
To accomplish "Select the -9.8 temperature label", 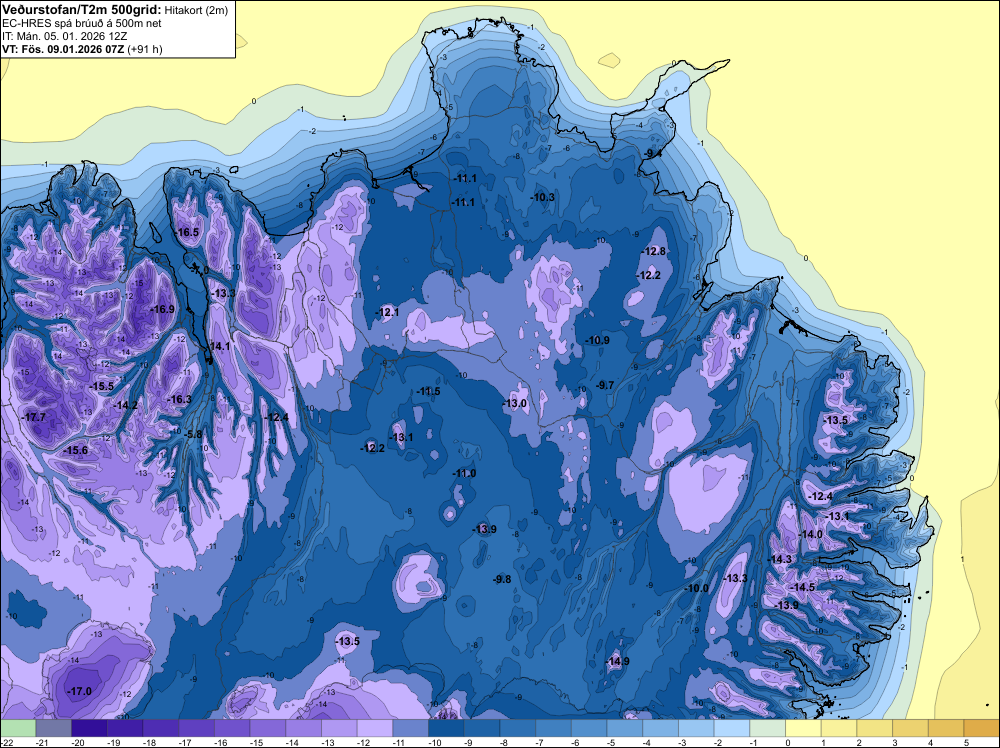I will click(502, 579).
